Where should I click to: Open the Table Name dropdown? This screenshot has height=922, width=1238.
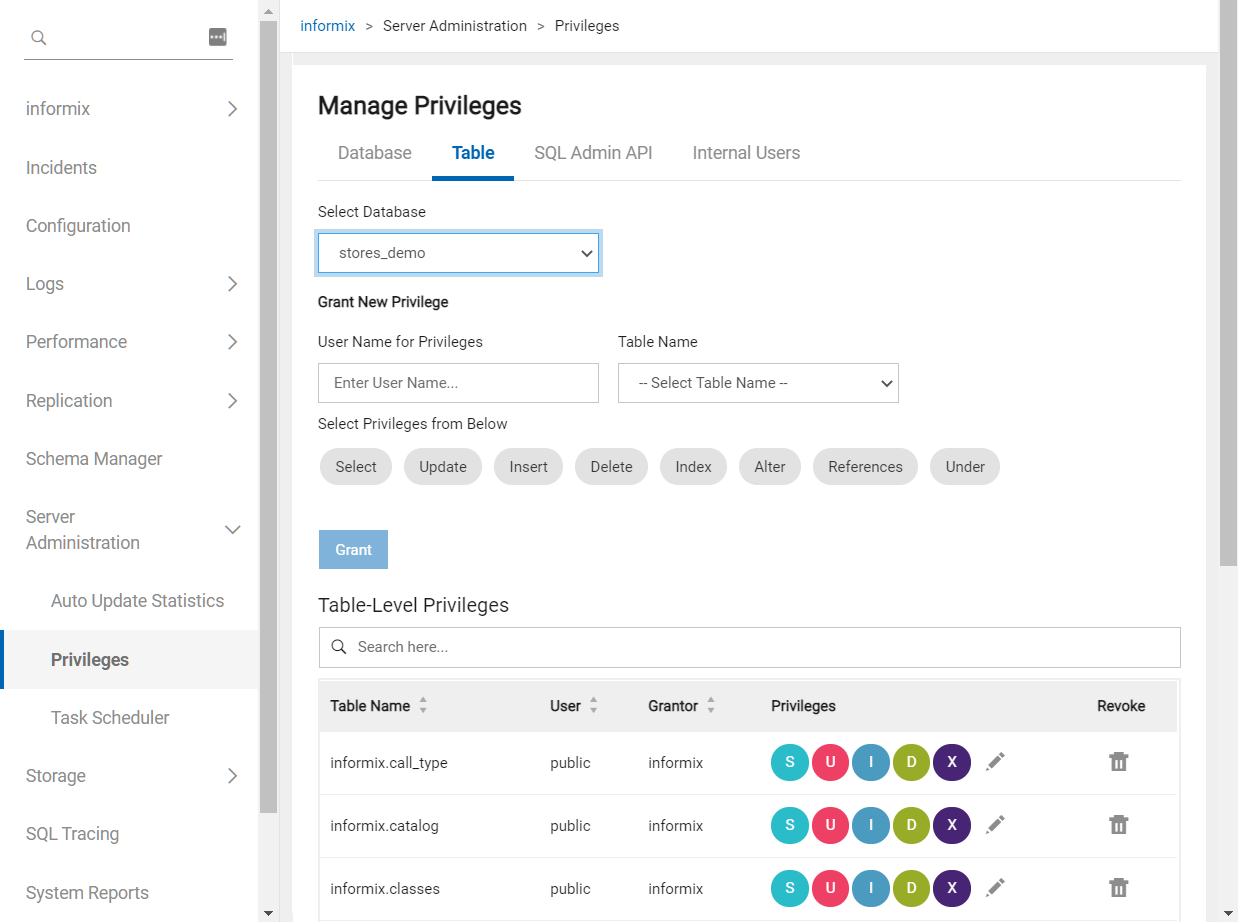(x=758, y=383)
